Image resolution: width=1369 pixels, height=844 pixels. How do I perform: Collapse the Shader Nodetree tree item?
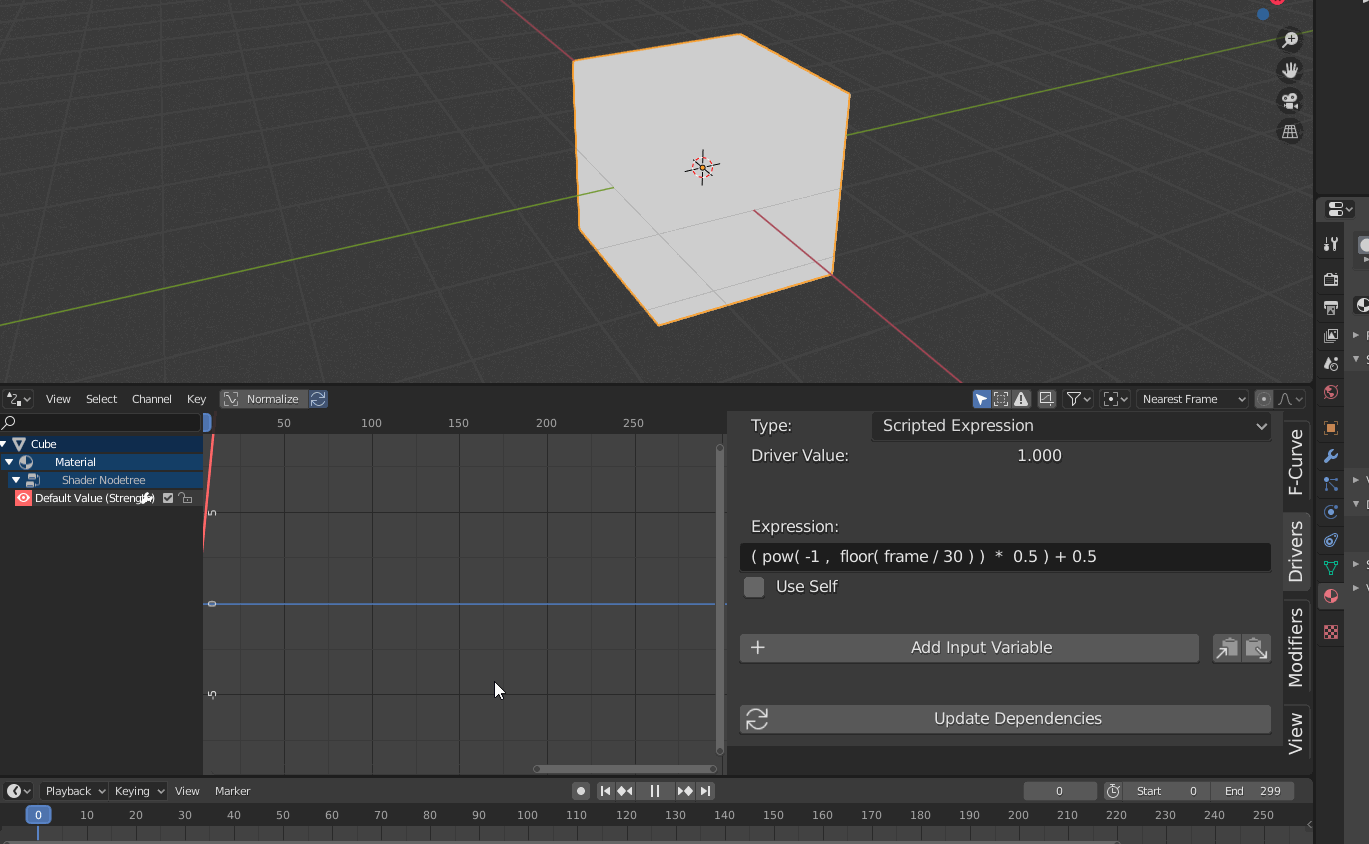(16, 480)
